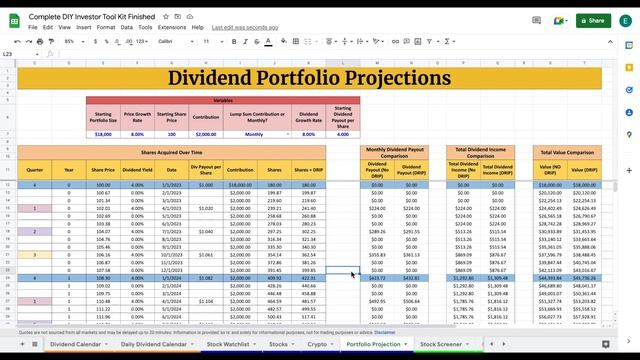Open the Tasks side panel

(x=629, y=90)
